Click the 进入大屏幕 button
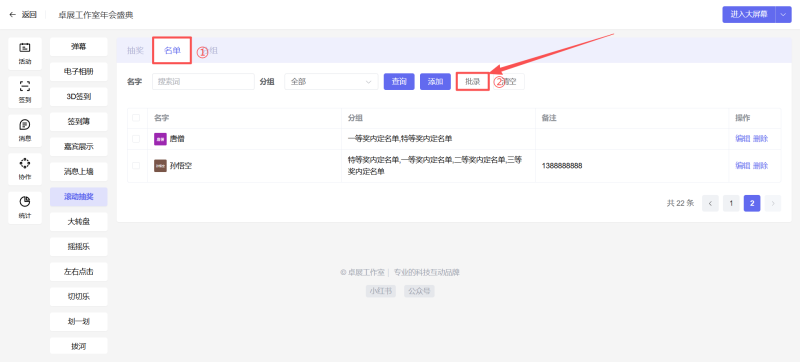This screenshot has height=362, width=800. tap(748, 14)
